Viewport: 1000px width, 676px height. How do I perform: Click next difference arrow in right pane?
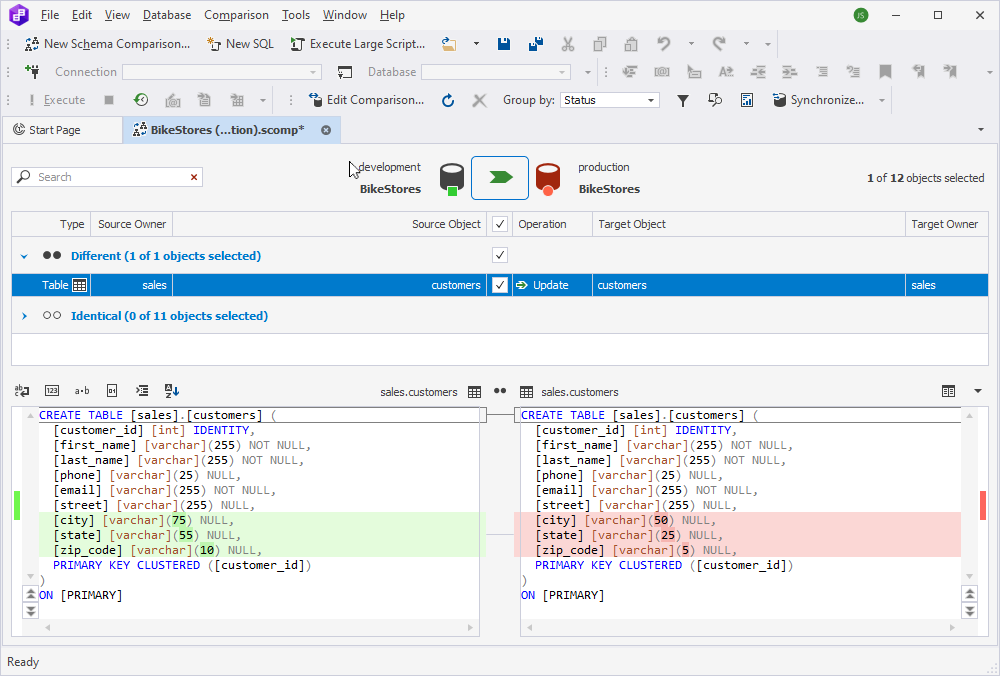[969, 611]
